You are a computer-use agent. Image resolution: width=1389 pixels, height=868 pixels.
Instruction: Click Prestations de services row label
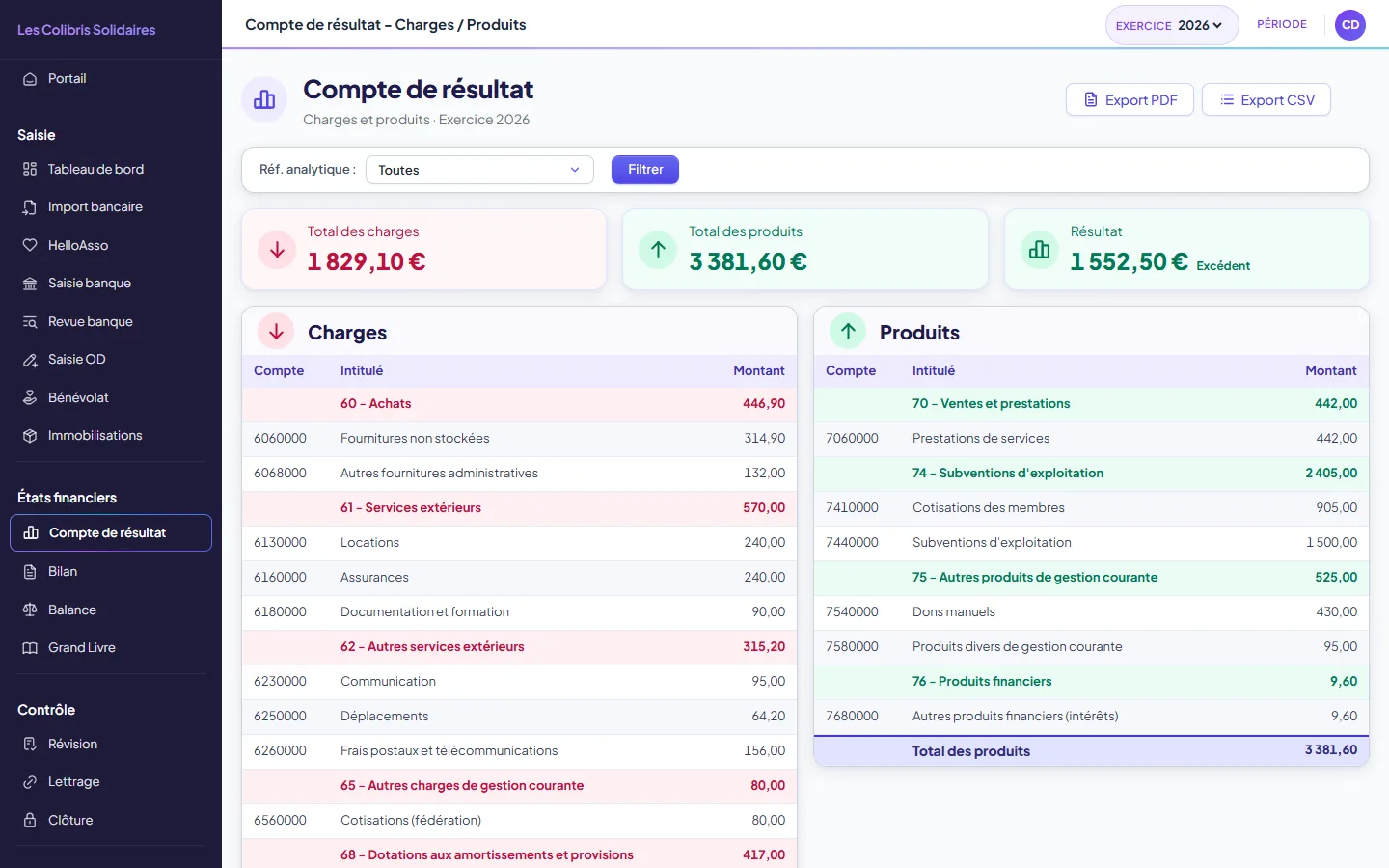coord(981,439)
